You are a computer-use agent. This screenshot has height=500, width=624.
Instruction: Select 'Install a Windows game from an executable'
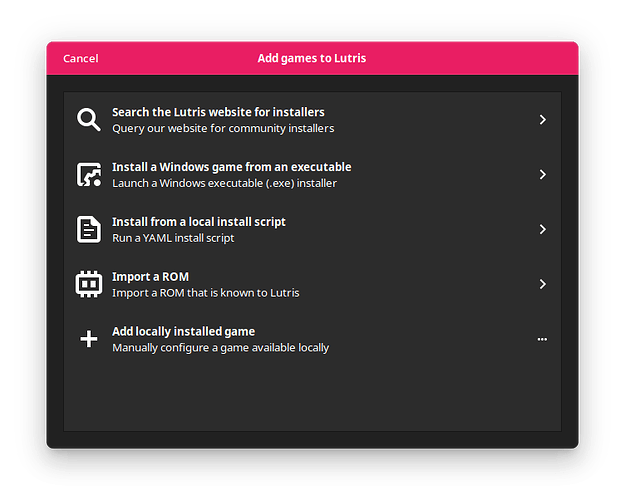click(x=232, y=167)
